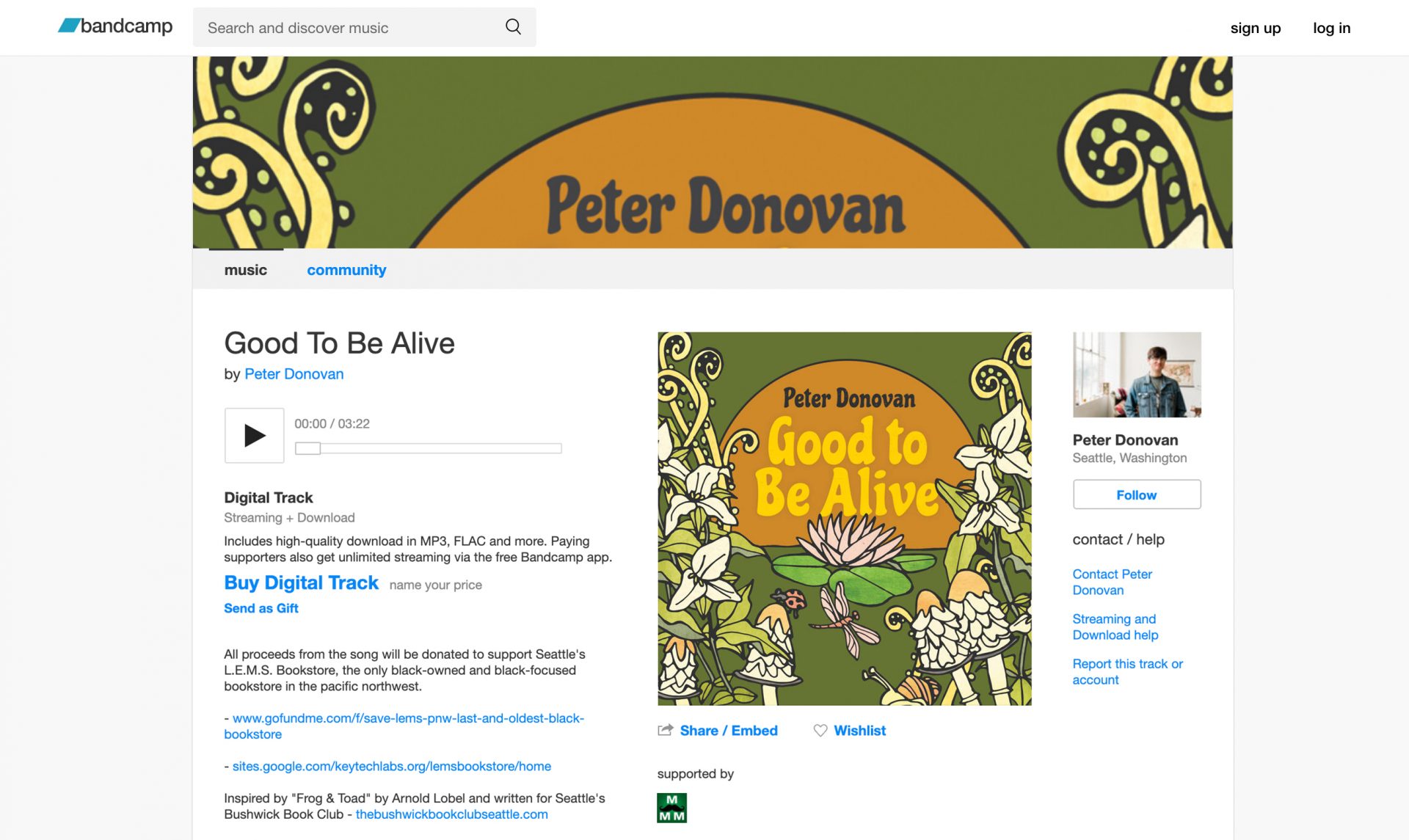Click Buy Digital Track
This screenshot has height=840, width=1409.
point(302,582)
